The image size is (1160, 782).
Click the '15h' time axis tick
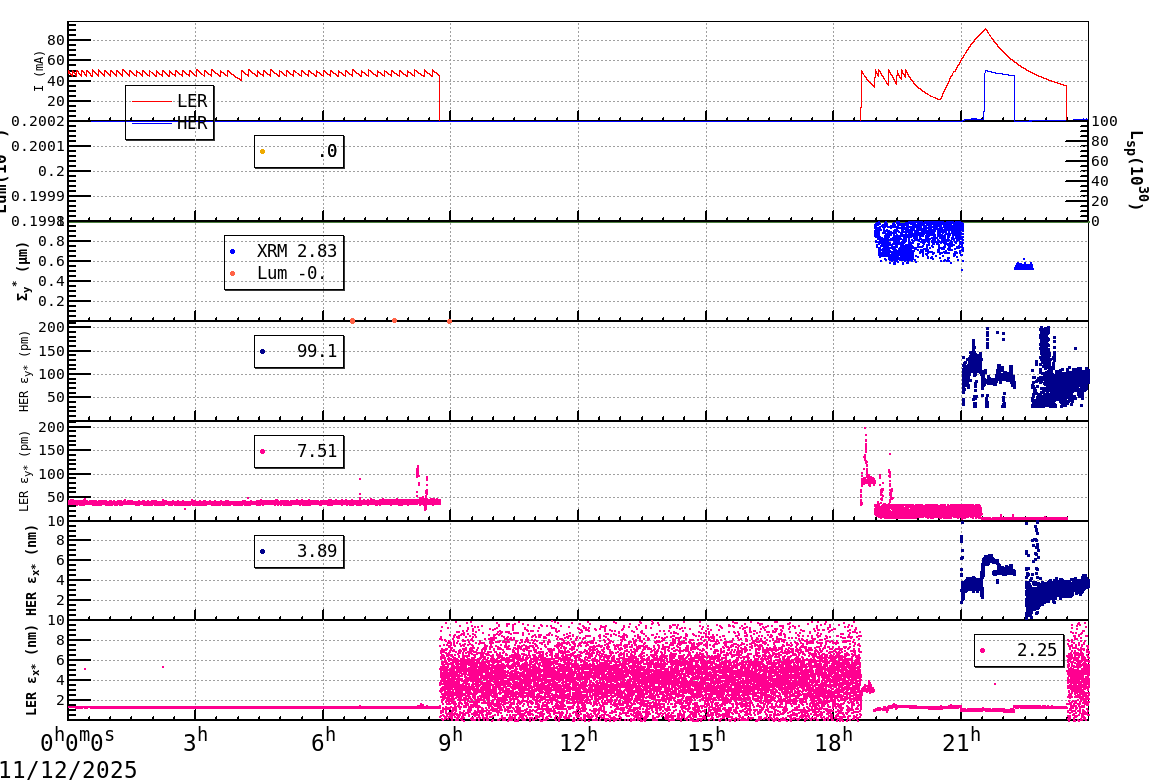coord(707,741)
